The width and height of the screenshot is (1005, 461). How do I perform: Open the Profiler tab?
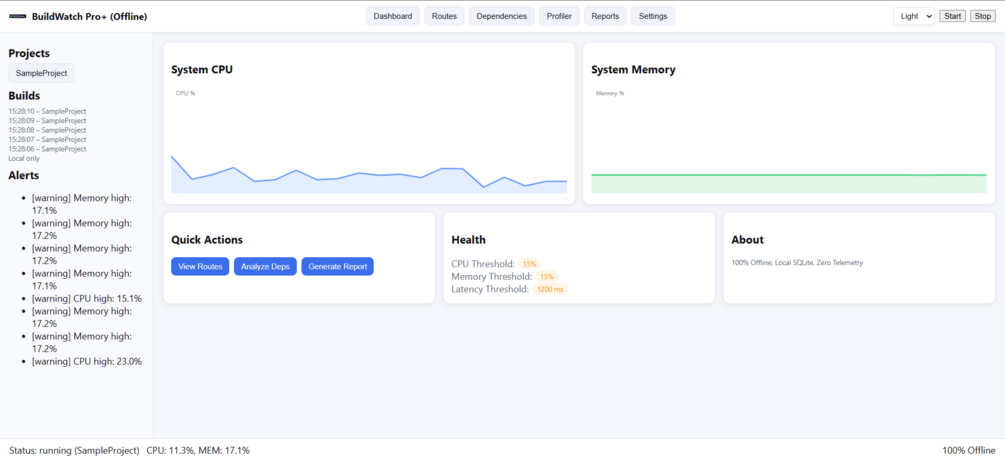click(560, 16)
